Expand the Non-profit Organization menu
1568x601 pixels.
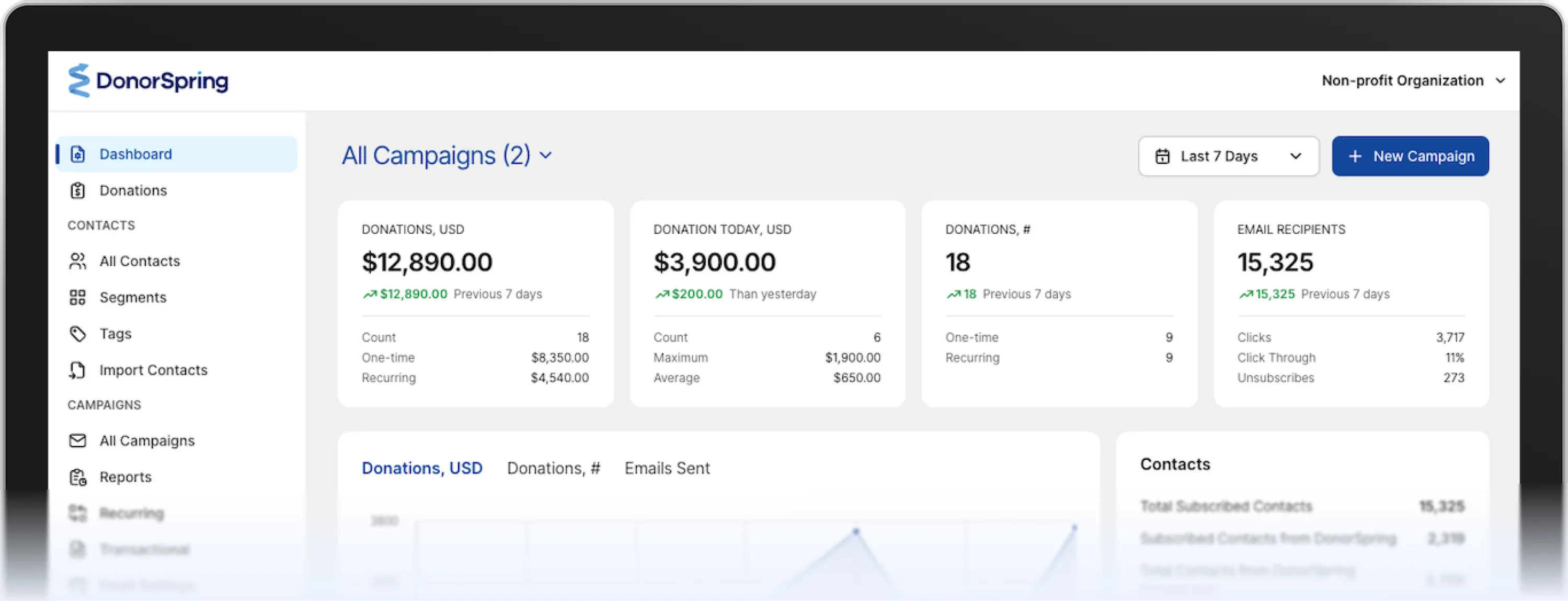[x=1413, y=81]
